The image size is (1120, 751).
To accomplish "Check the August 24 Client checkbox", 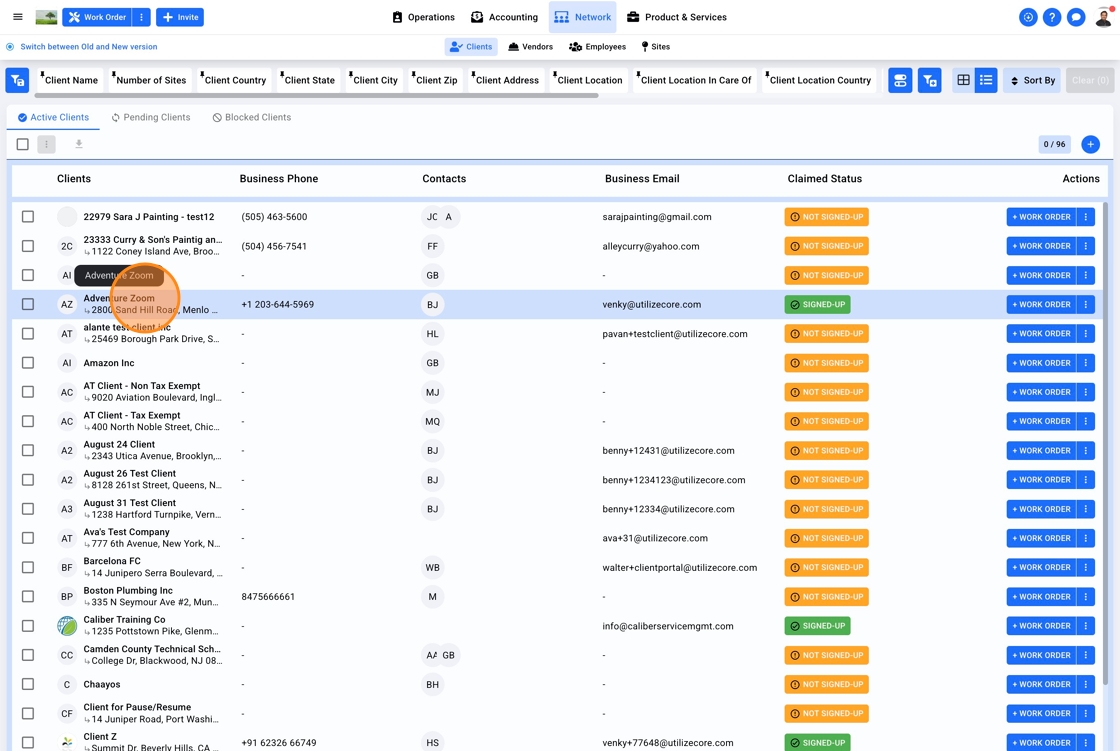I will tap(28, 450).
